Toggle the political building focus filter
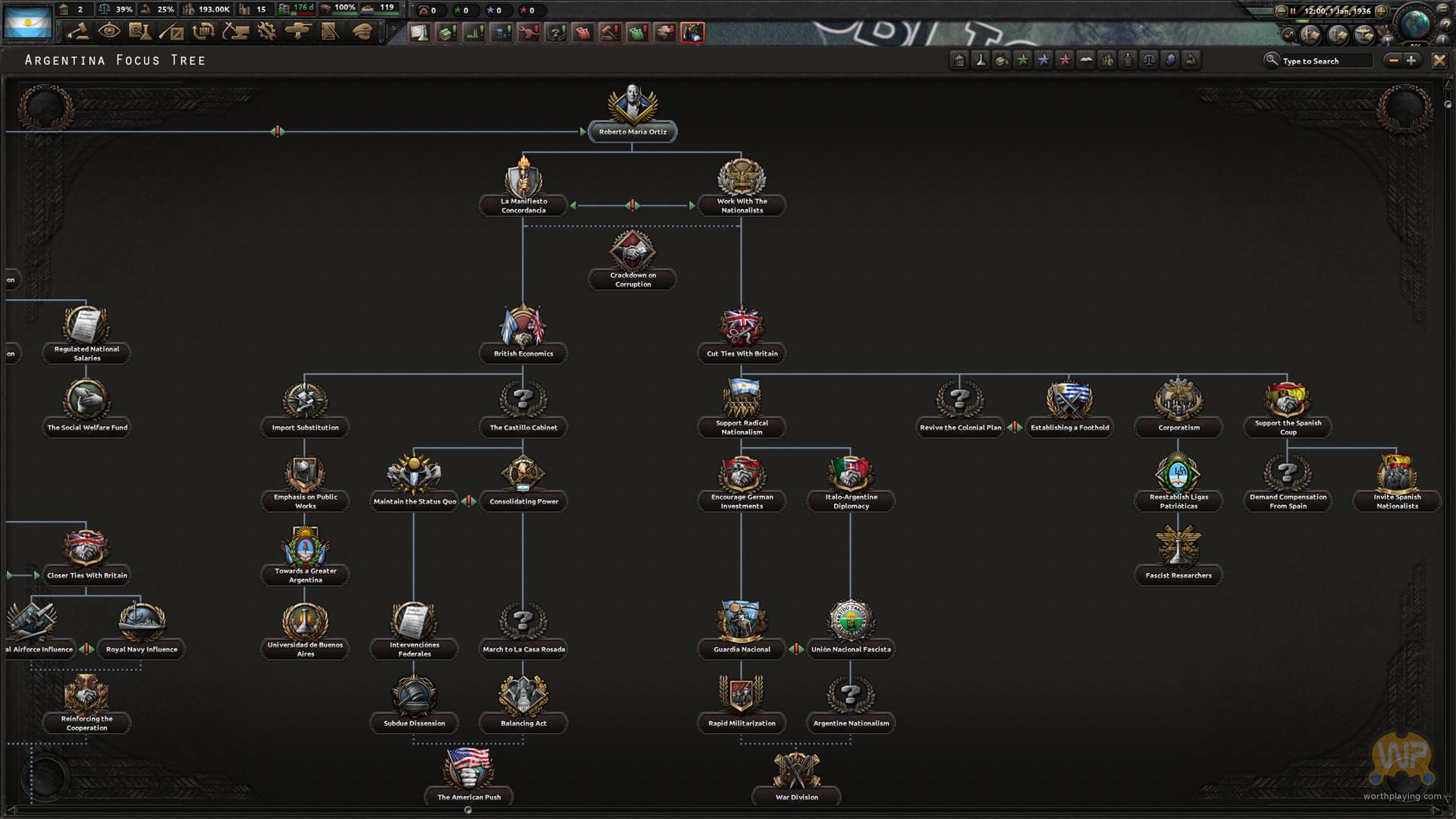1456x819 pixels. click(x=959, y=61)
